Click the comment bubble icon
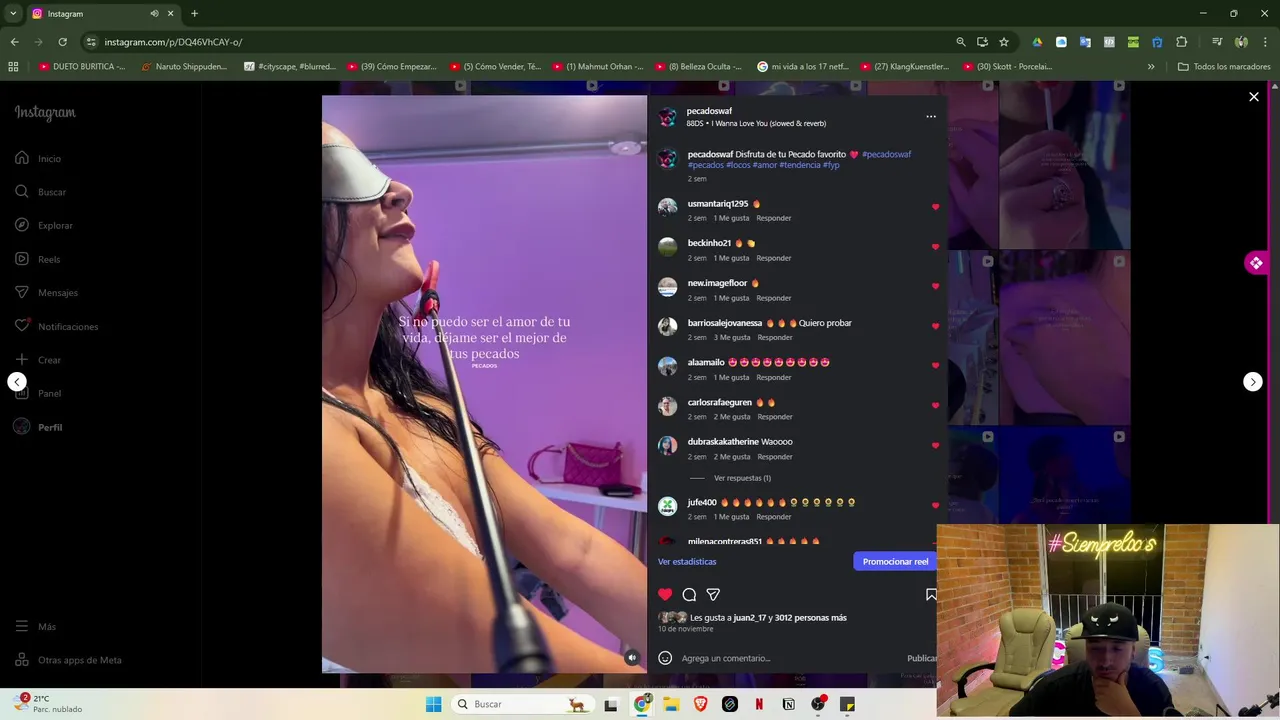Image resolution: width=1280 pixels, height=720 pixels. (689, 594)
